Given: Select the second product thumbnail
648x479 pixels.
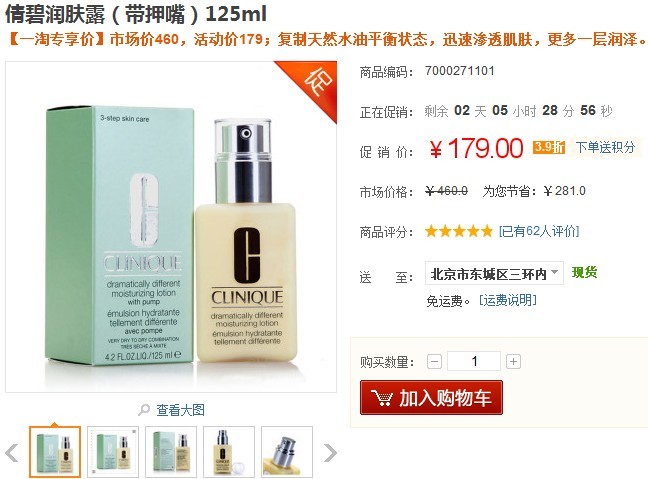Looking at the screenshot, I should (113, 452).
